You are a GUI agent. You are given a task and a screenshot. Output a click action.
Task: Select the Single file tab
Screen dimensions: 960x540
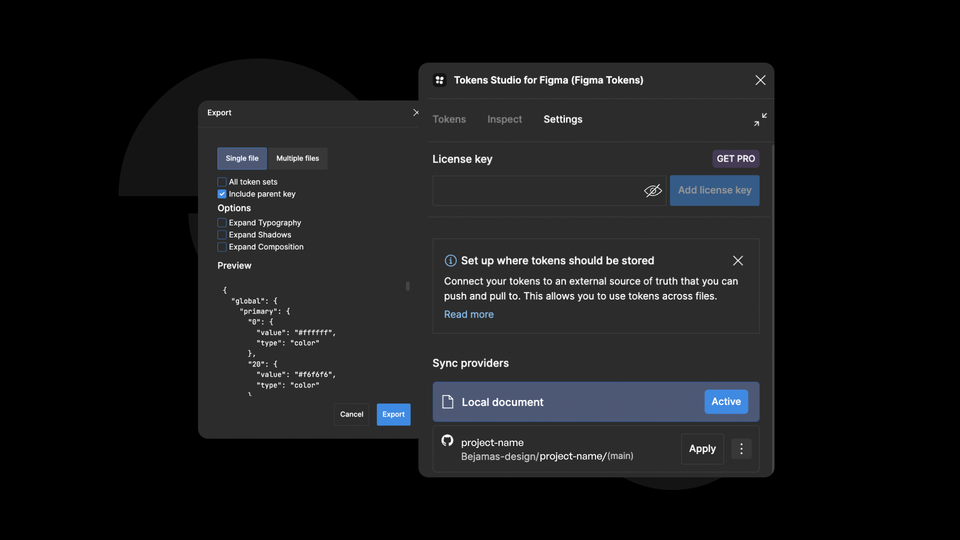tap(242, 159)
